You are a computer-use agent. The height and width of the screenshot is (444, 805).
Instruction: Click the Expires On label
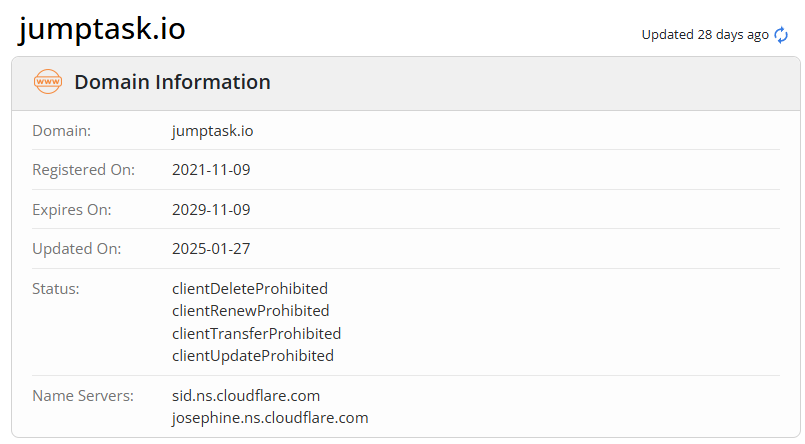coord(72,210)
